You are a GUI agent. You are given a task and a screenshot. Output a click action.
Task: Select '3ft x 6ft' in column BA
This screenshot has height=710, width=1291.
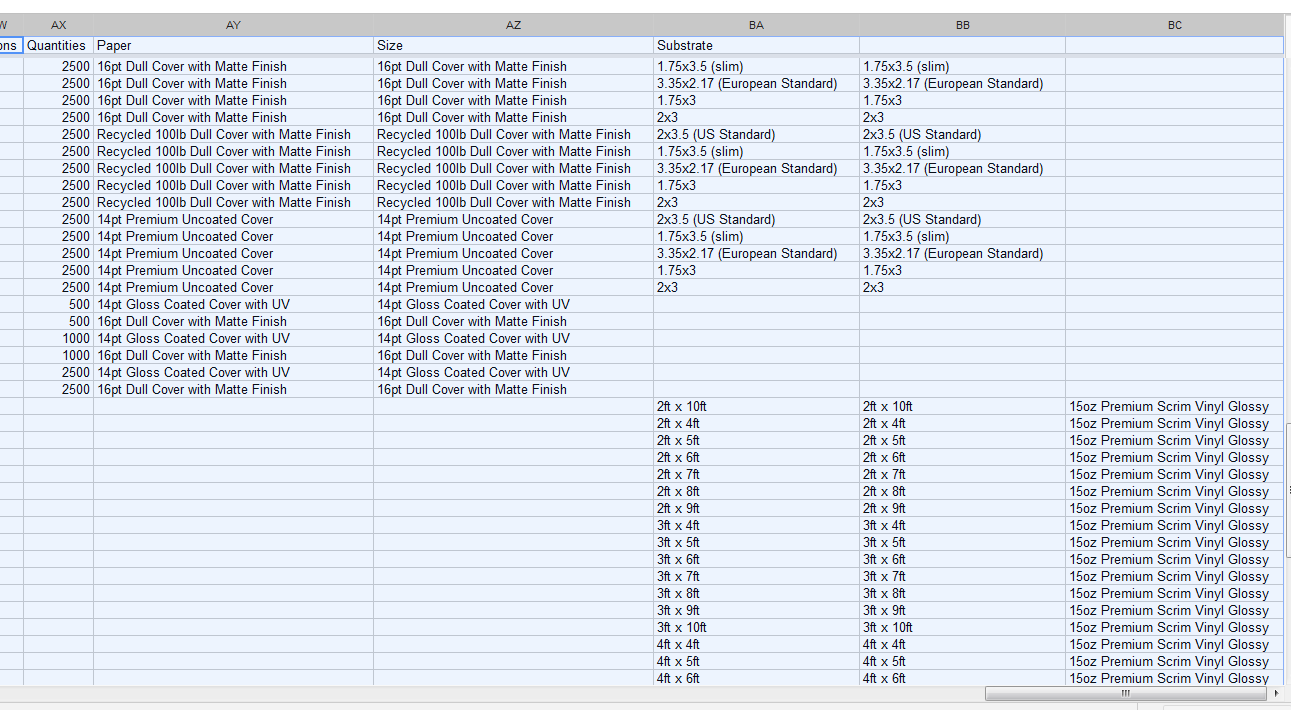pos(756,559)
